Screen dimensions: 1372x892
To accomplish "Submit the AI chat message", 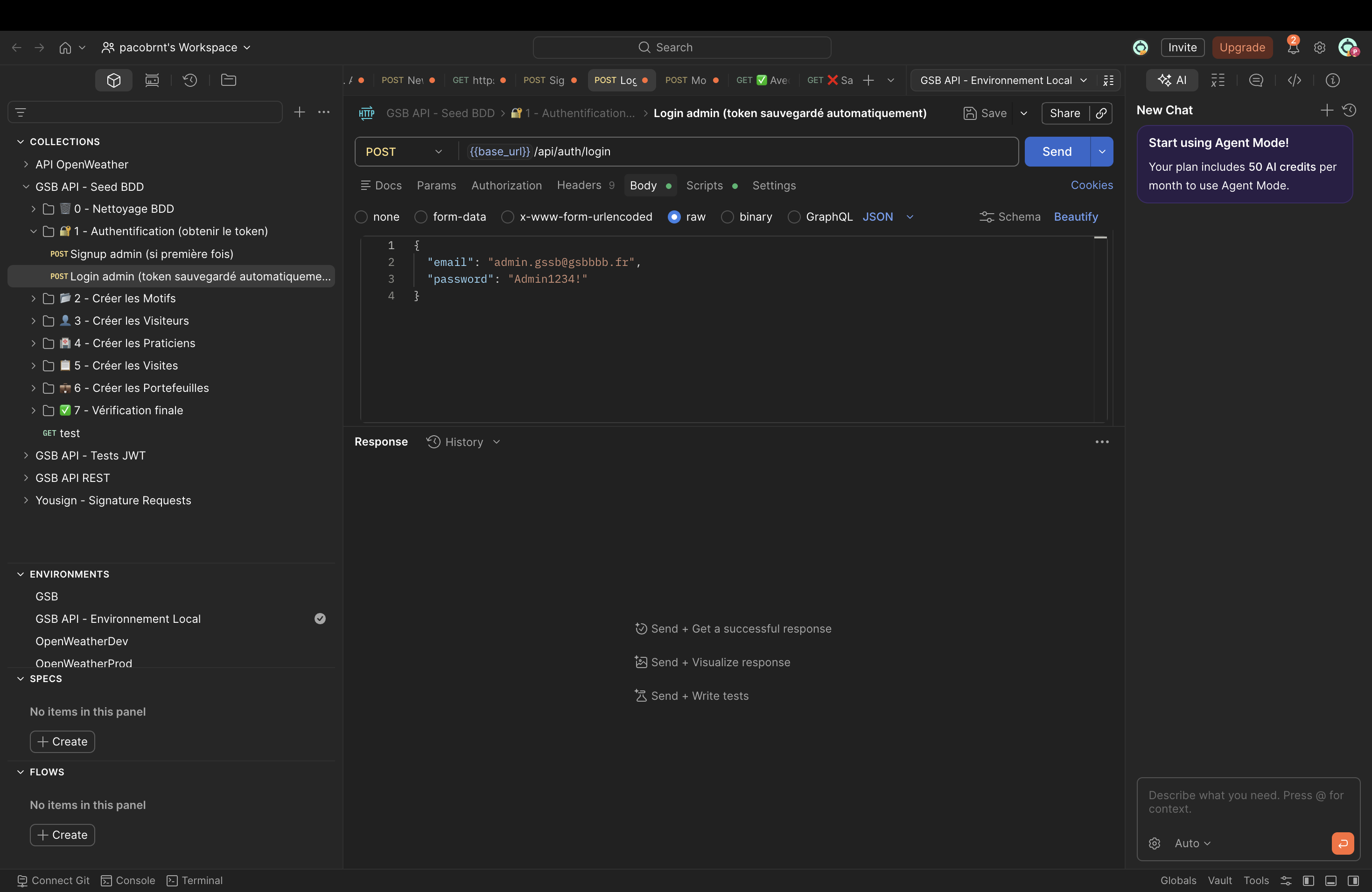I will pyautogui.click(x=1343, y=843).
